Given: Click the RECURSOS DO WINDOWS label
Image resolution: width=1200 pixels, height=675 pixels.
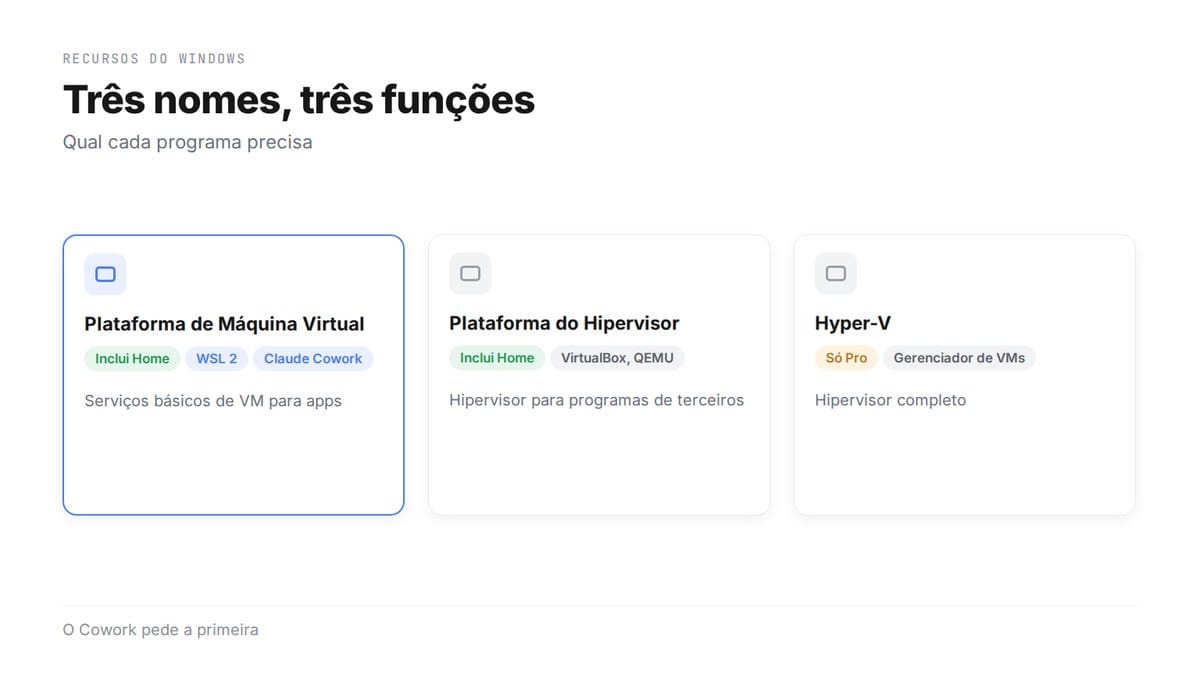Looking at the screenshot, I should [x=154, y=59].
